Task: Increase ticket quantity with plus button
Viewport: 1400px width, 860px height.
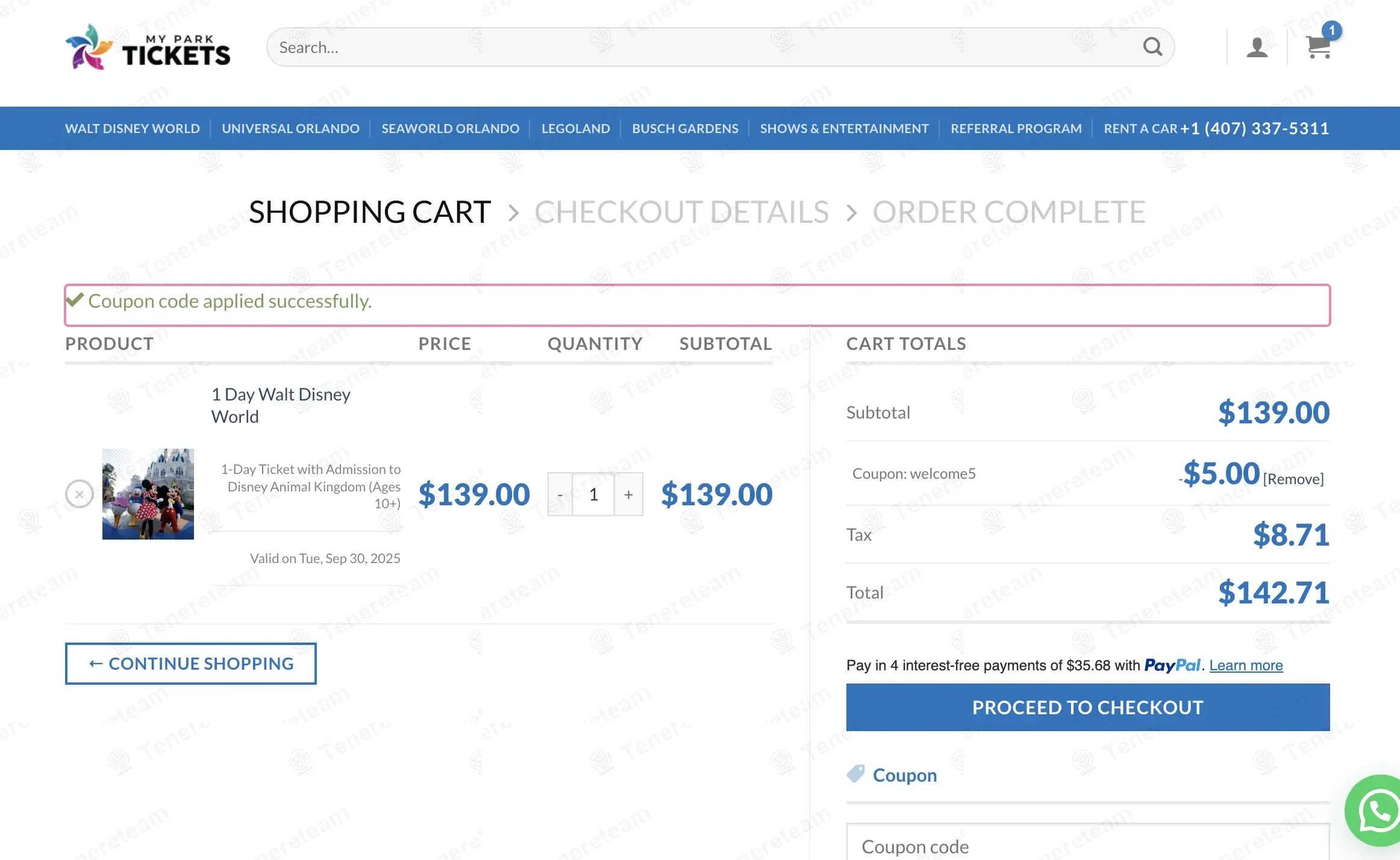Action: (628, 494)
